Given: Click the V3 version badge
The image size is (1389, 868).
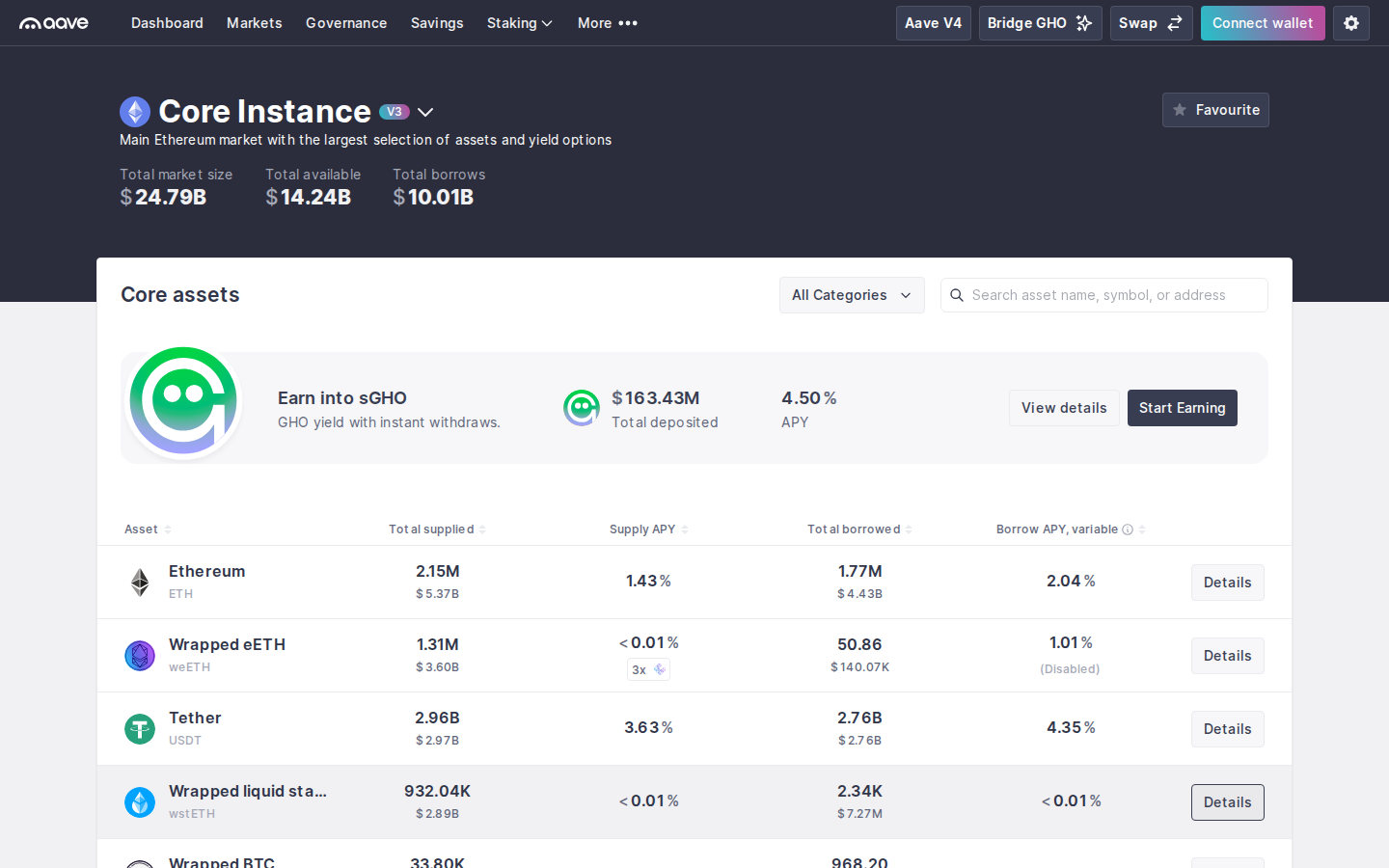Looking at the screenshot, I should (395, 112).
